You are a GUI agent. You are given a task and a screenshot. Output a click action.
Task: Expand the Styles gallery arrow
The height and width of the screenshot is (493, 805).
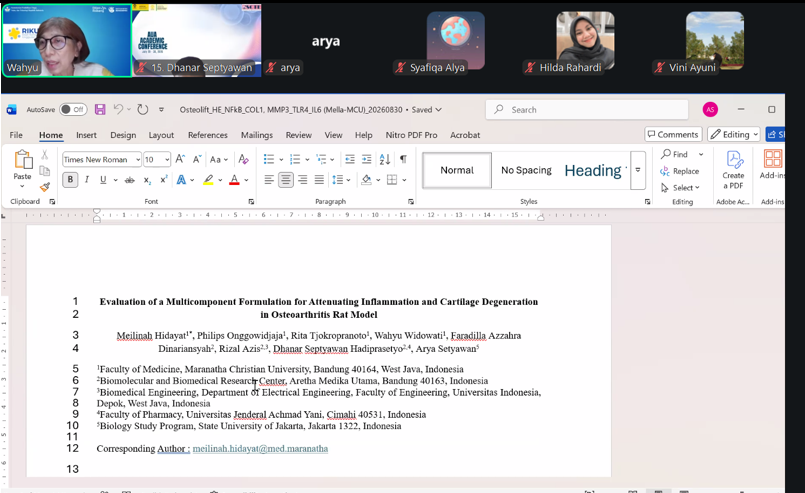coord(638,170)
